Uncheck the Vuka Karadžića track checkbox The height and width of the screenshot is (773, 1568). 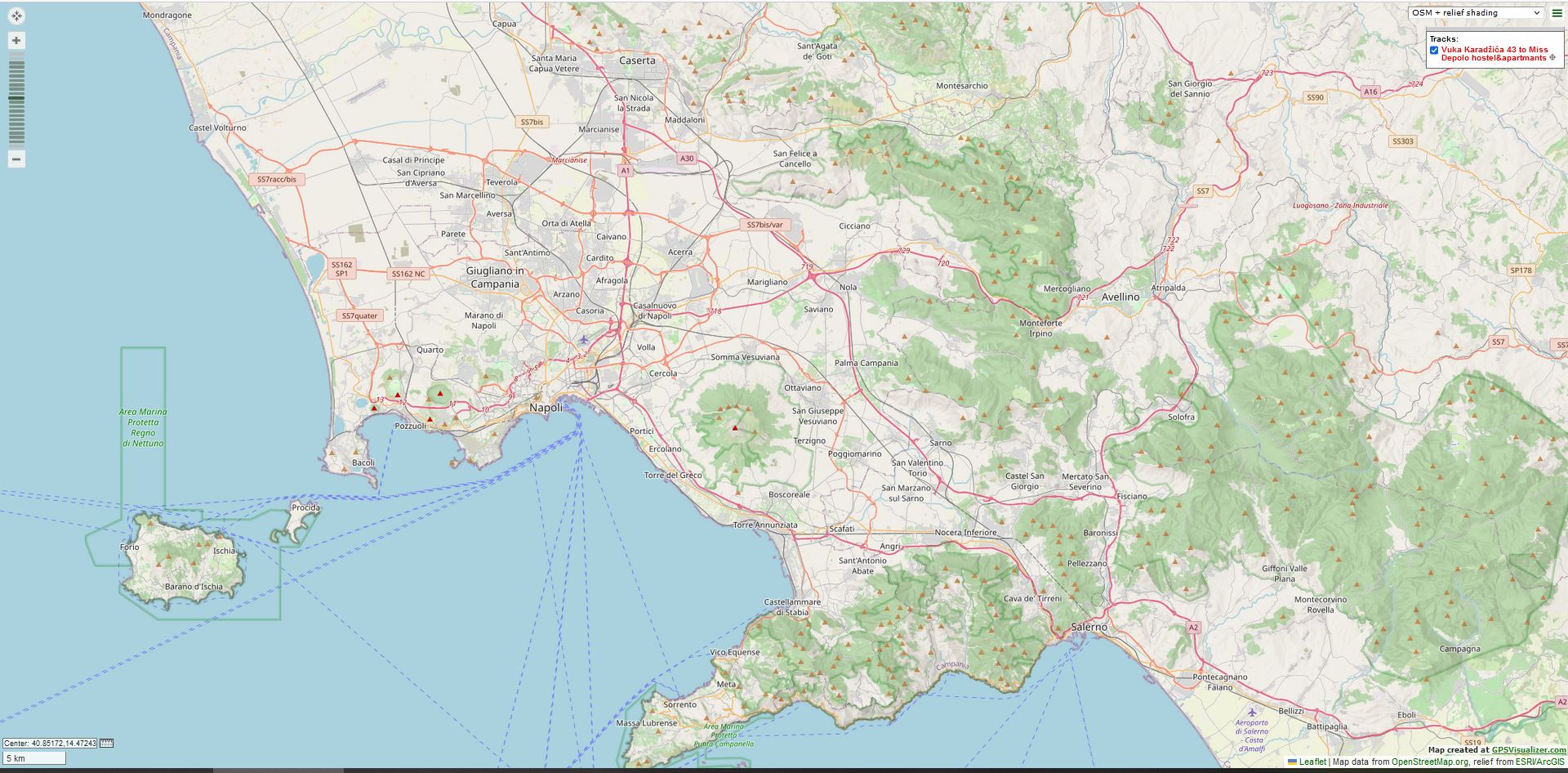(1434, 51)
